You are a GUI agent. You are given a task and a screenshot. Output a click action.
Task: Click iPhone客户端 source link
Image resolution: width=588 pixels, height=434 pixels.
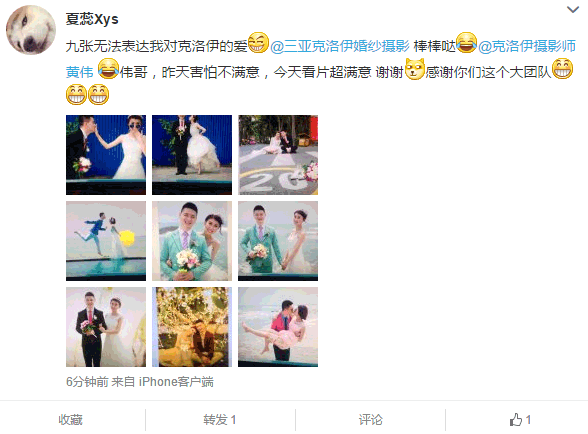(176, 382)
